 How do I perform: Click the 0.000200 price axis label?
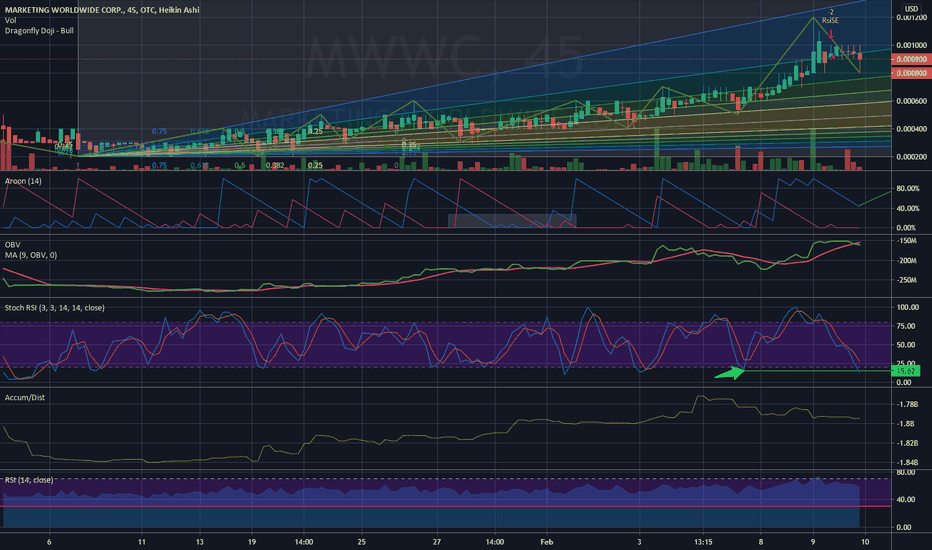click(x=911, y=157)
